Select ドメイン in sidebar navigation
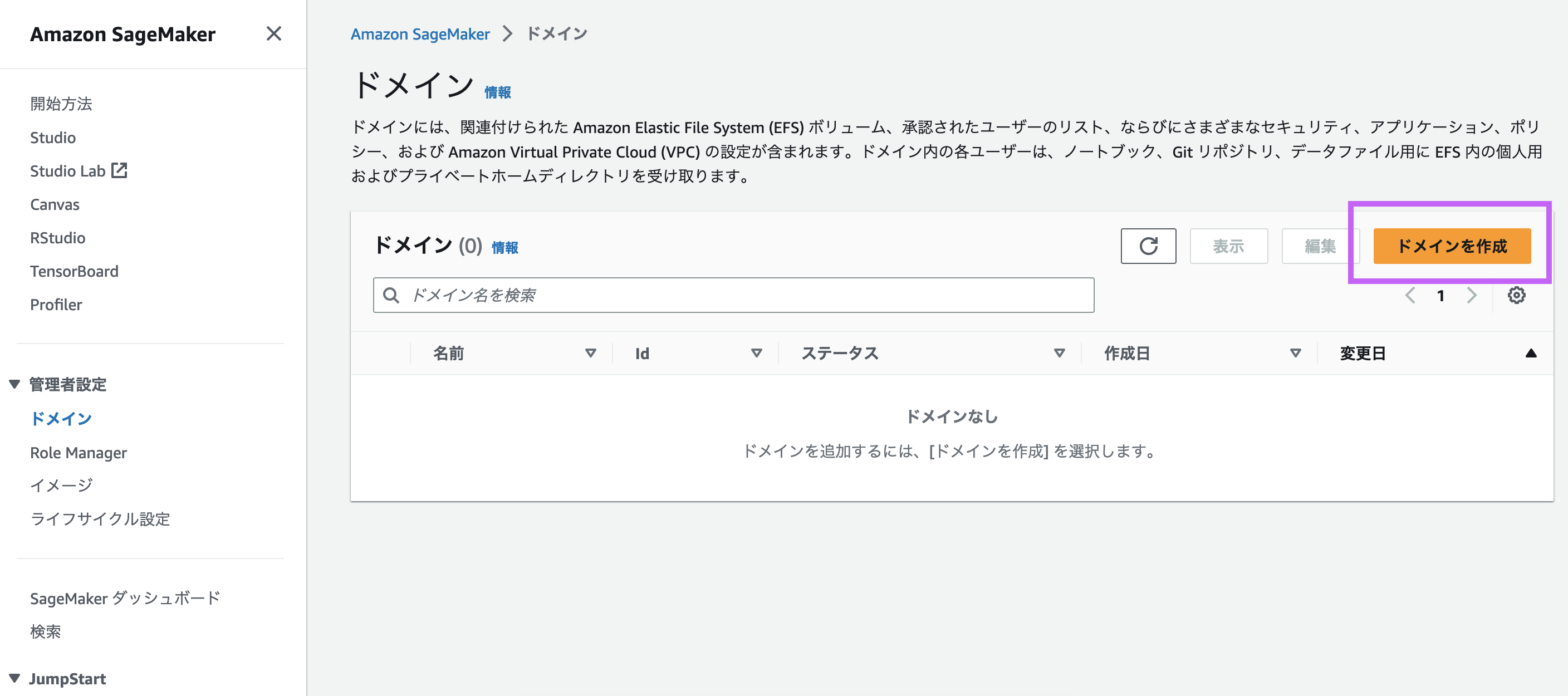Image resolution: width=1568 pixels, height=696 pixels. click(61, 419)
